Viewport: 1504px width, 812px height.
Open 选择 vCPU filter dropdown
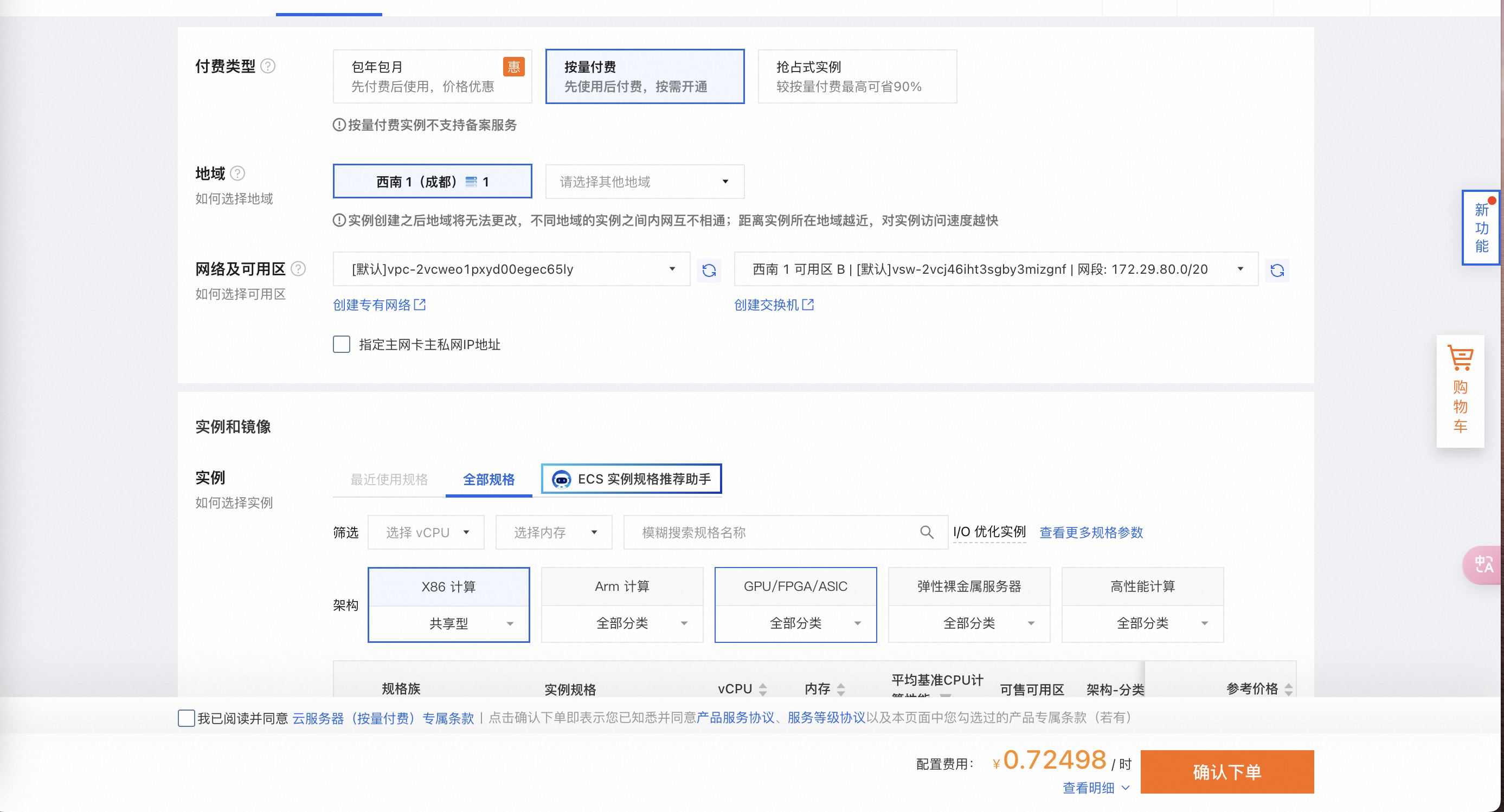[x=426, y=532]
